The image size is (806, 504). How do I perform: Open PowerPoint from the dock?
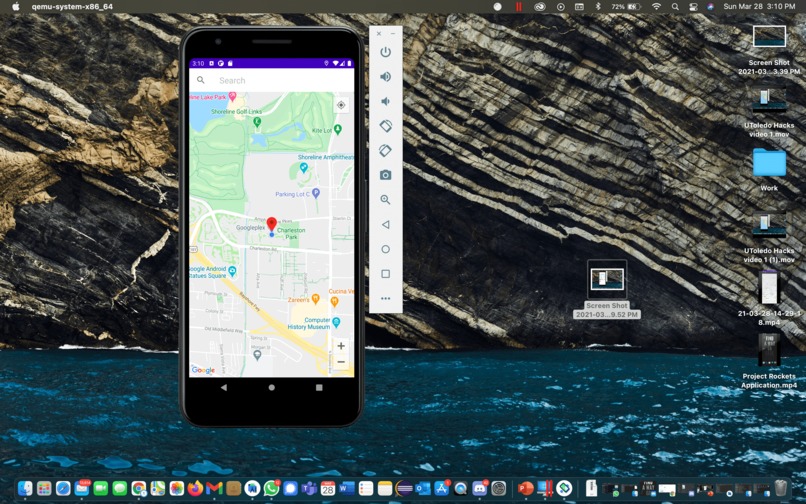pos(525,488)
